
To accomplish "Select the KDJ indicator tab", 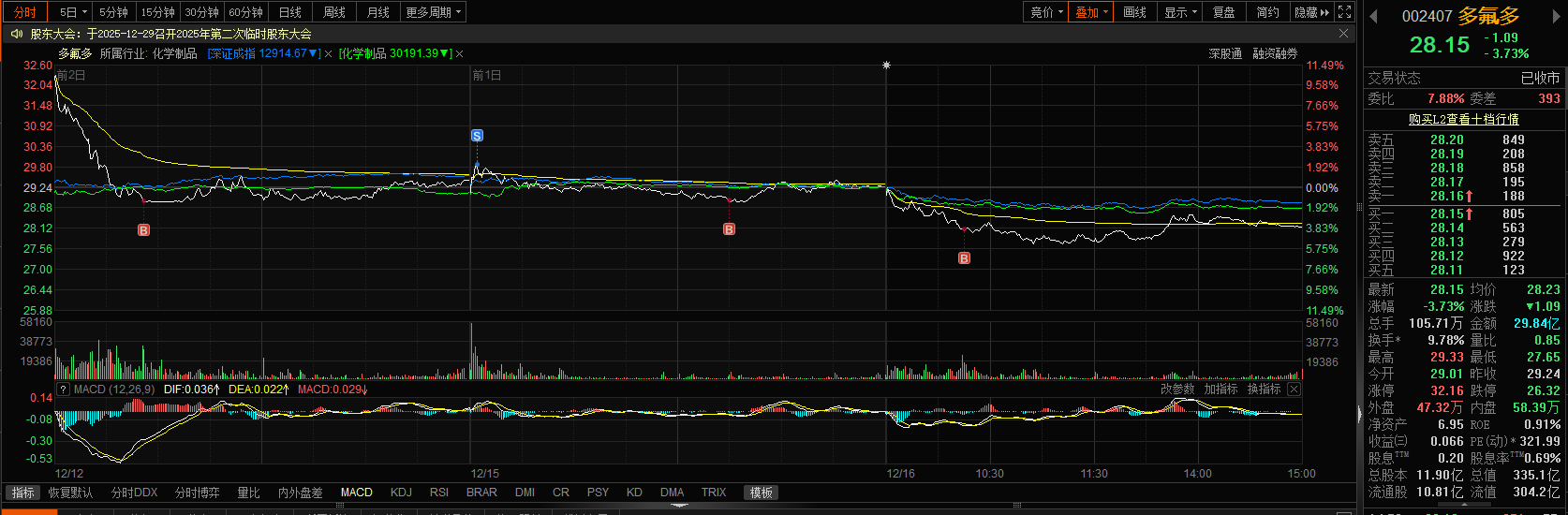I will click(401, 493).
